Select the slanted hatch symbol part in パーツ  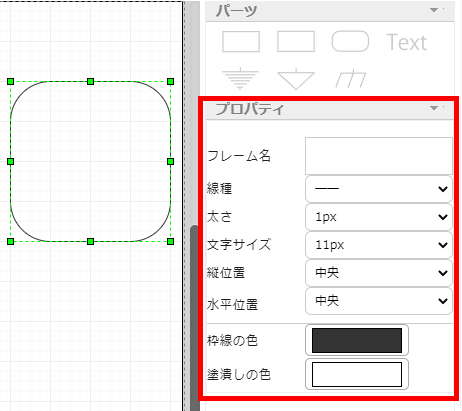(x=350, y=79)
